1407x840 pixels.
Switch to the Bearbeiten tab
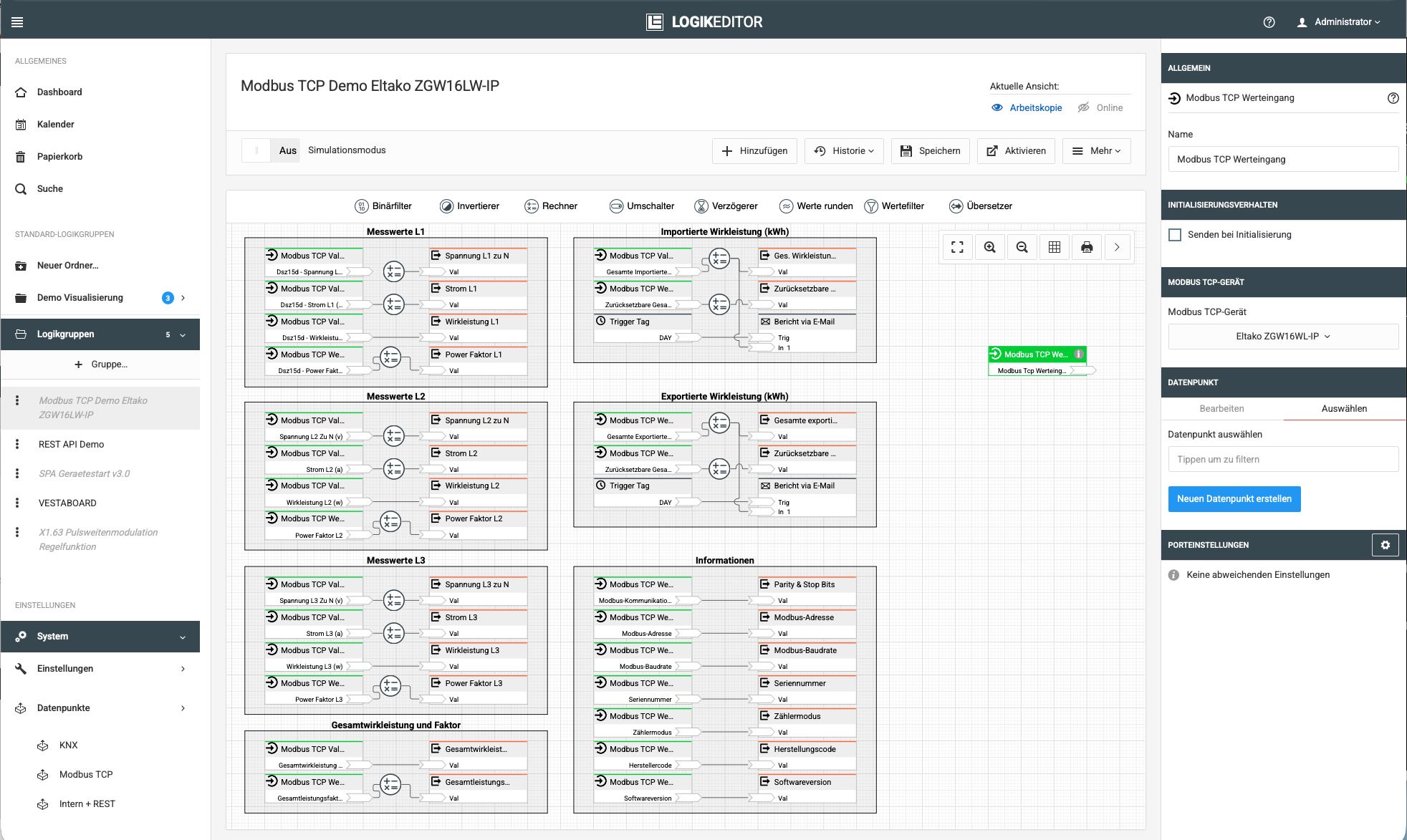(1221, 409)
